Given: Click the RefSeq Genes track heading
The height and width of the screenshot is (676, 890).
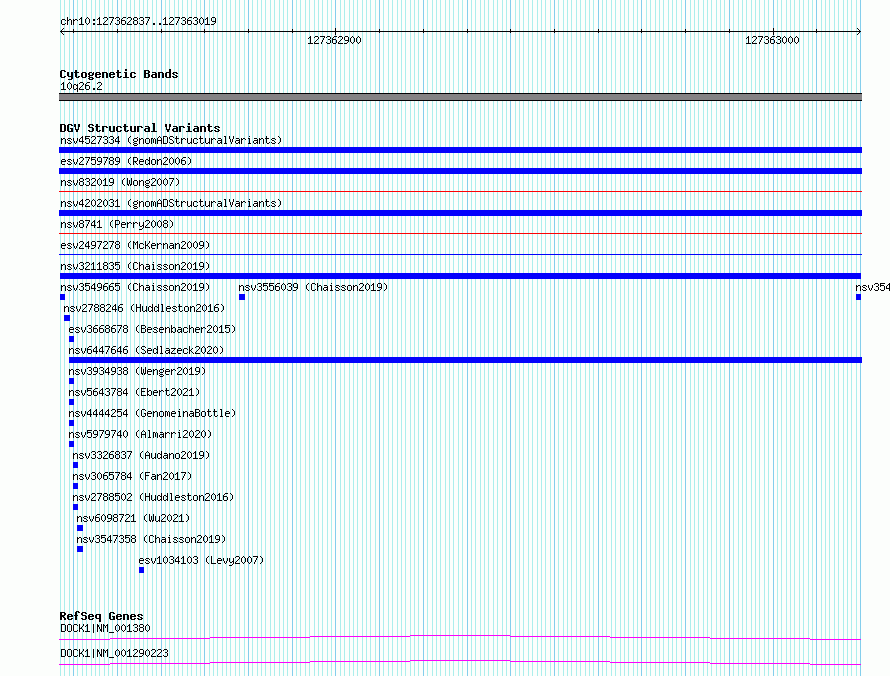Looking at the screenshot, I should point(101,616).
